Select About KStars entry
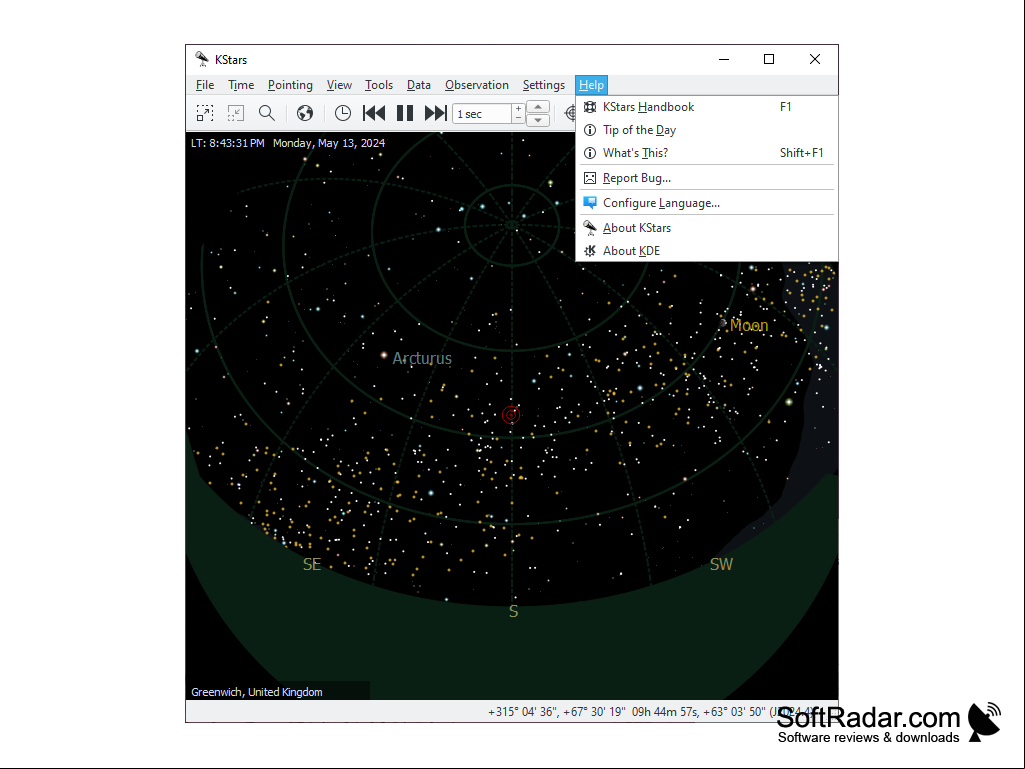Screen dimensions: 1025x769 click(706, 228)
